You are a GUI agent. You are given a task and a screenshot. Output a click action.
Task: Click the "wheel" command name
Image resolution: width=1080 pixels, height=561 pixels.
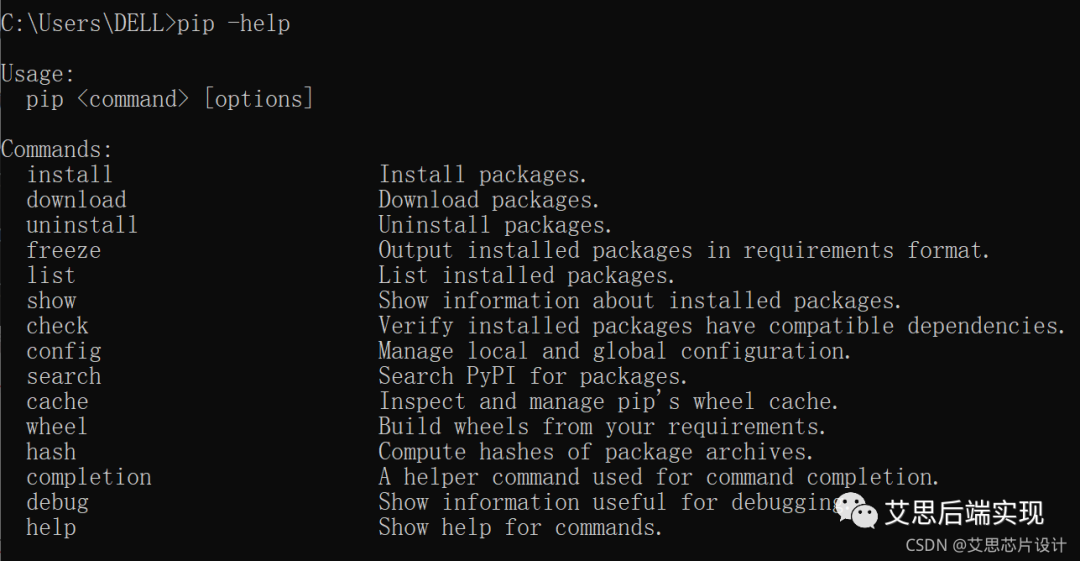(57, 427)
